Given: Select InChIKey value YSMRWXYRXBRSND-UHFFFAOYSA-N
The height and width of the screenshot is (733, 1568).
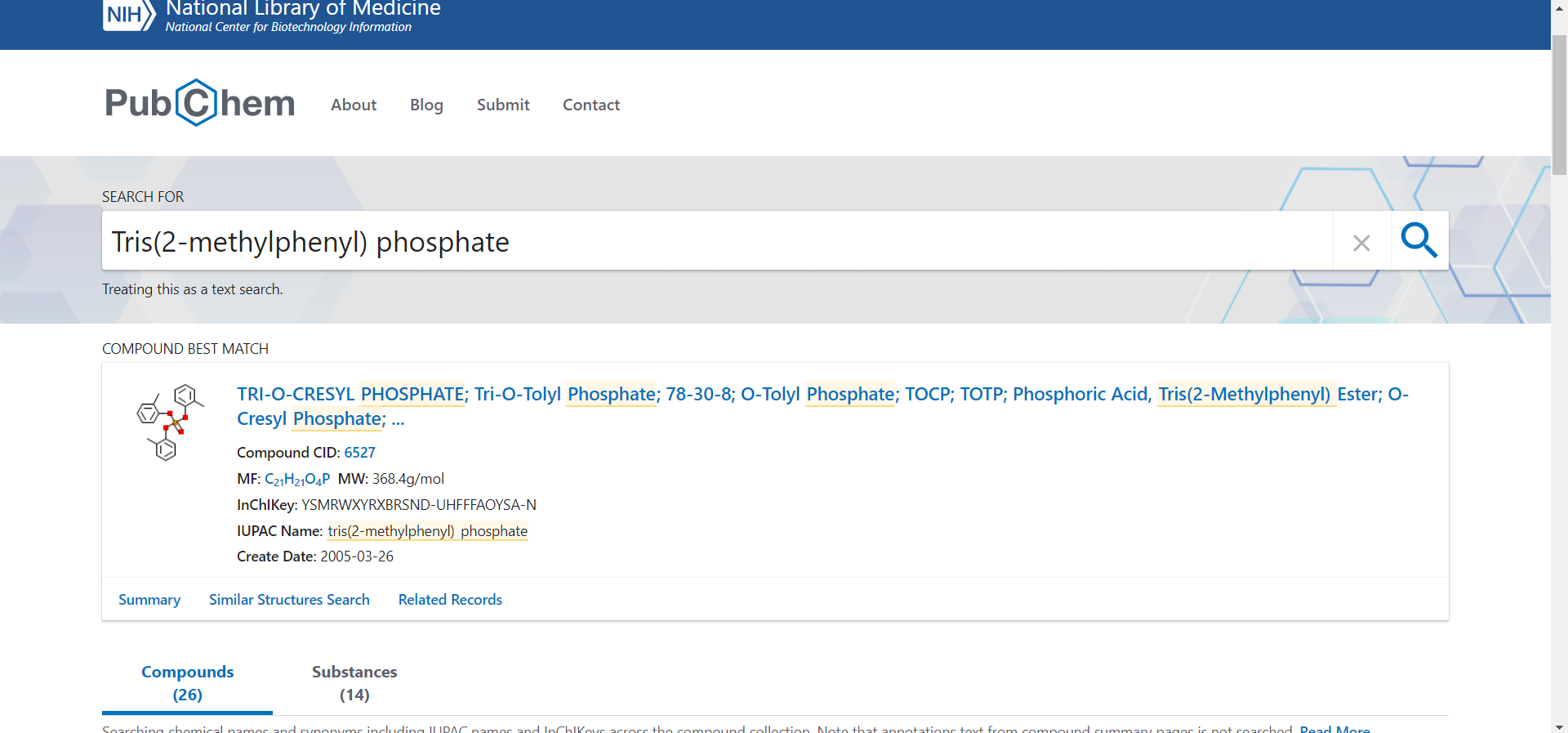Looking at the screenshot, I should click(419, 505).
